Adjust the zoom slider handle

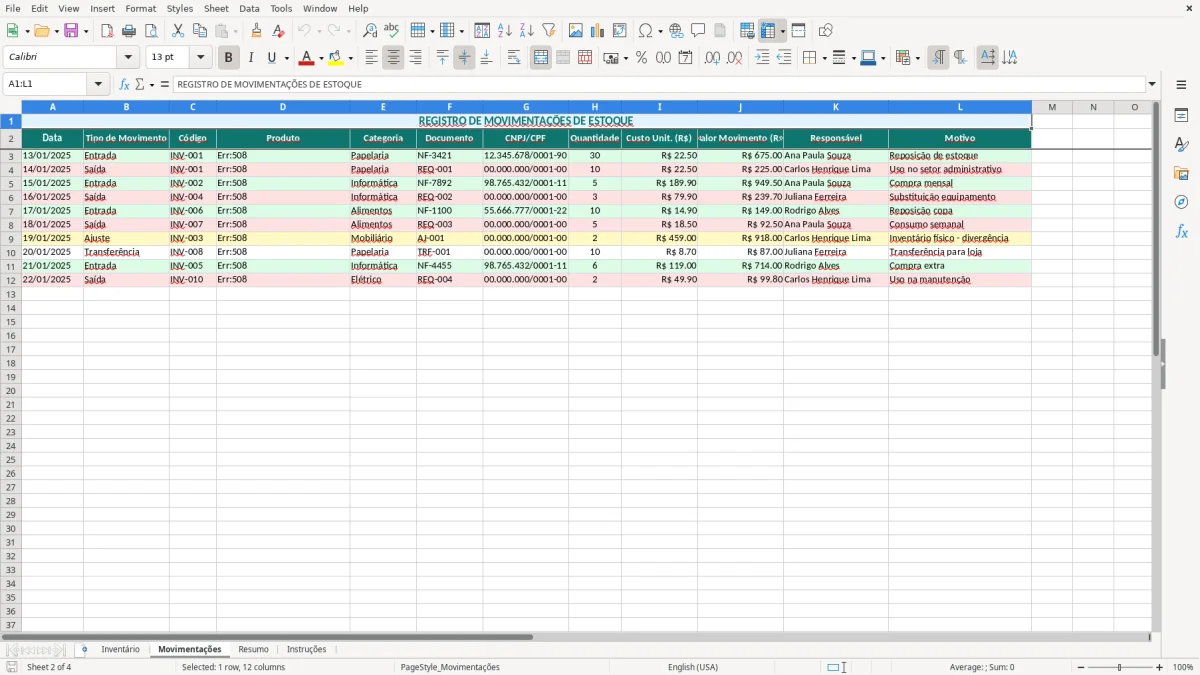click(1119, 667)
